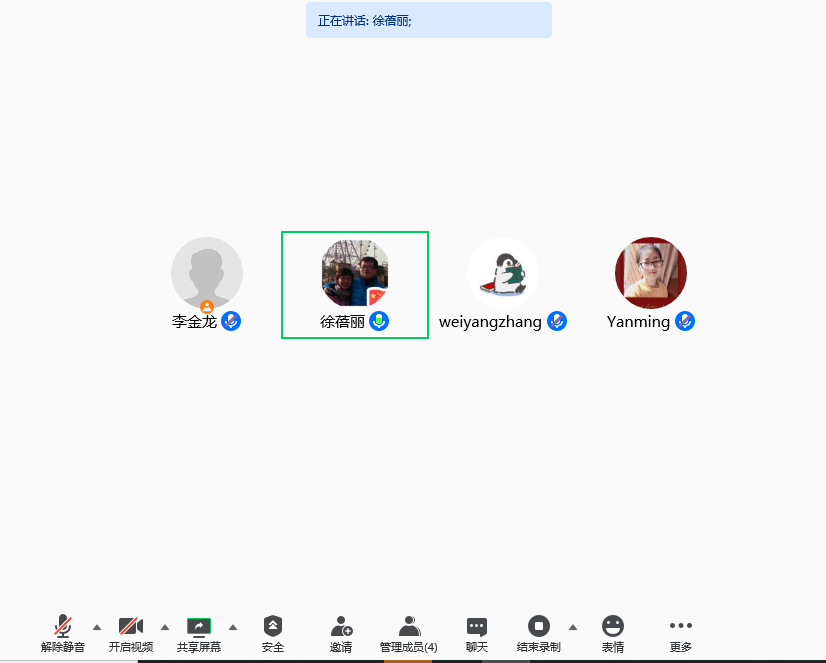Open the 聊天 chat bubble icon
Image resolution: width=826 pixels, height=663 pixels.
[x=477, y=627]
